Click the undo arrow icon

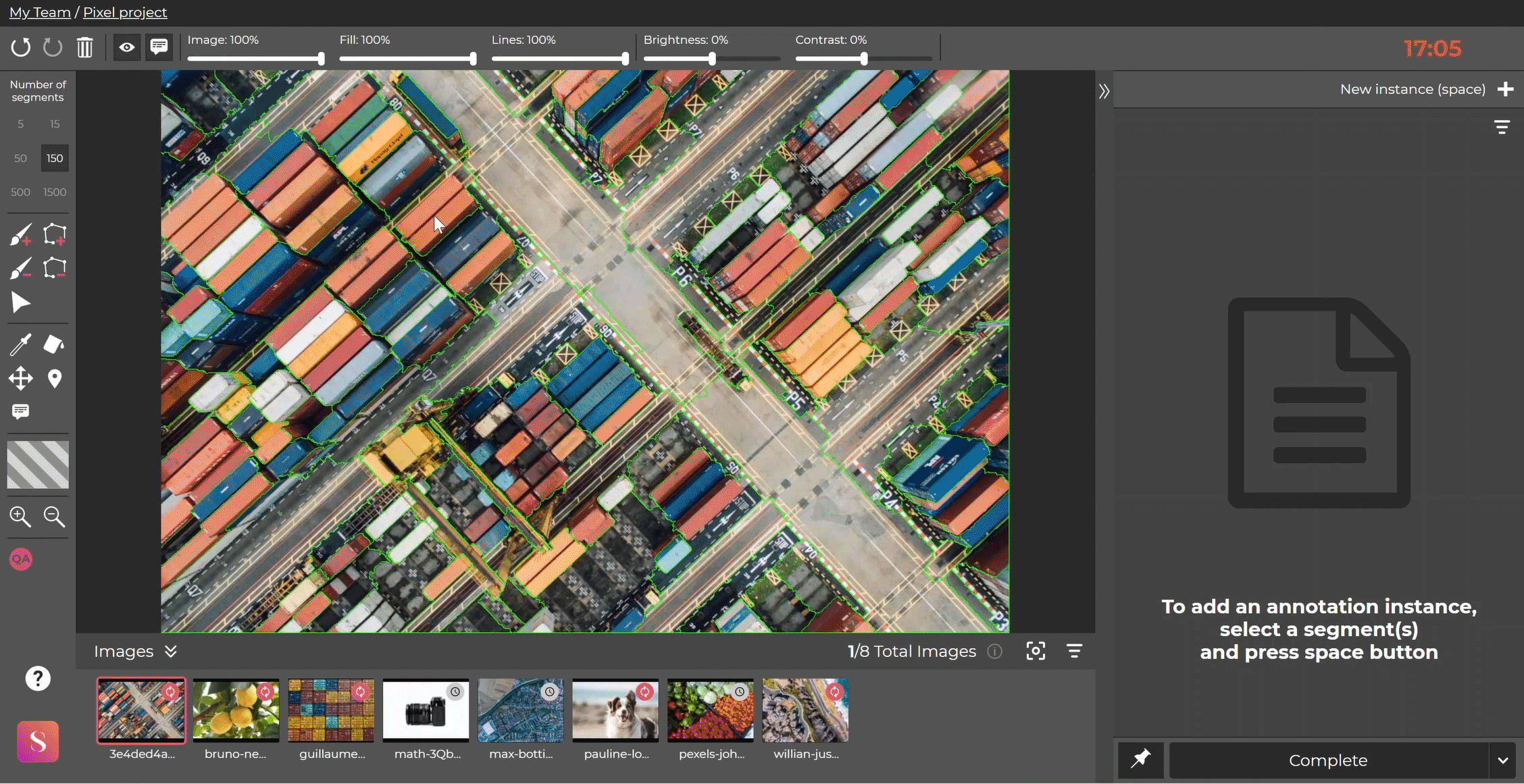(21, 47)
